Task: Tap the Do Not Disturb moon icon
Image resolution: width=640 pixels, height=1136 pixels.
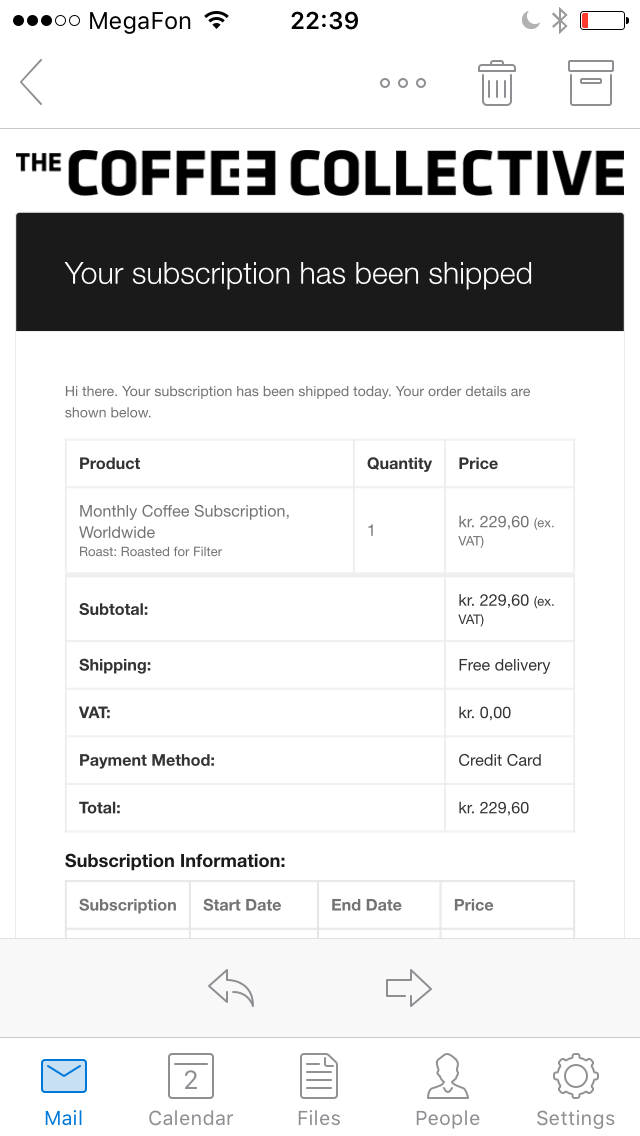Action: coord(531,20)
